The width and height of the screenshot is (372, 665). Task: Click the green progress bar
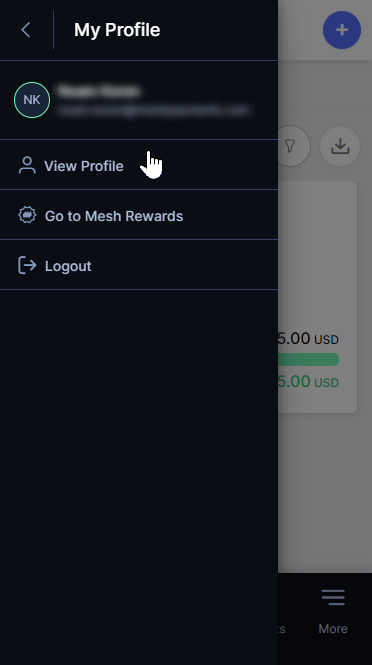(308, 360)
